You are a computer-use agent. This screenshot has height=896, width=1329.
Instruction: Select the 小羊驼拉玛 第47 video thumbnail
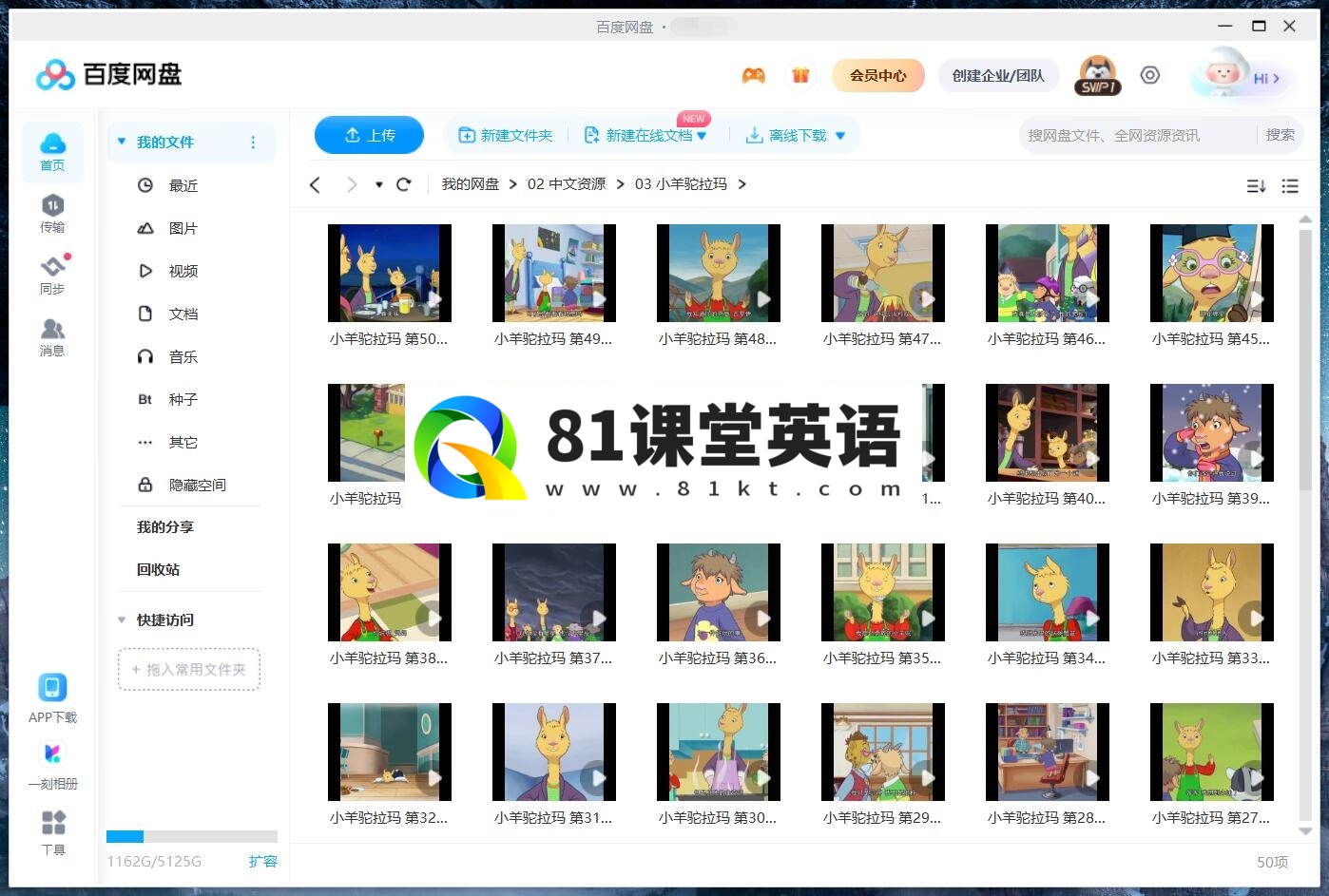[883, 273]
